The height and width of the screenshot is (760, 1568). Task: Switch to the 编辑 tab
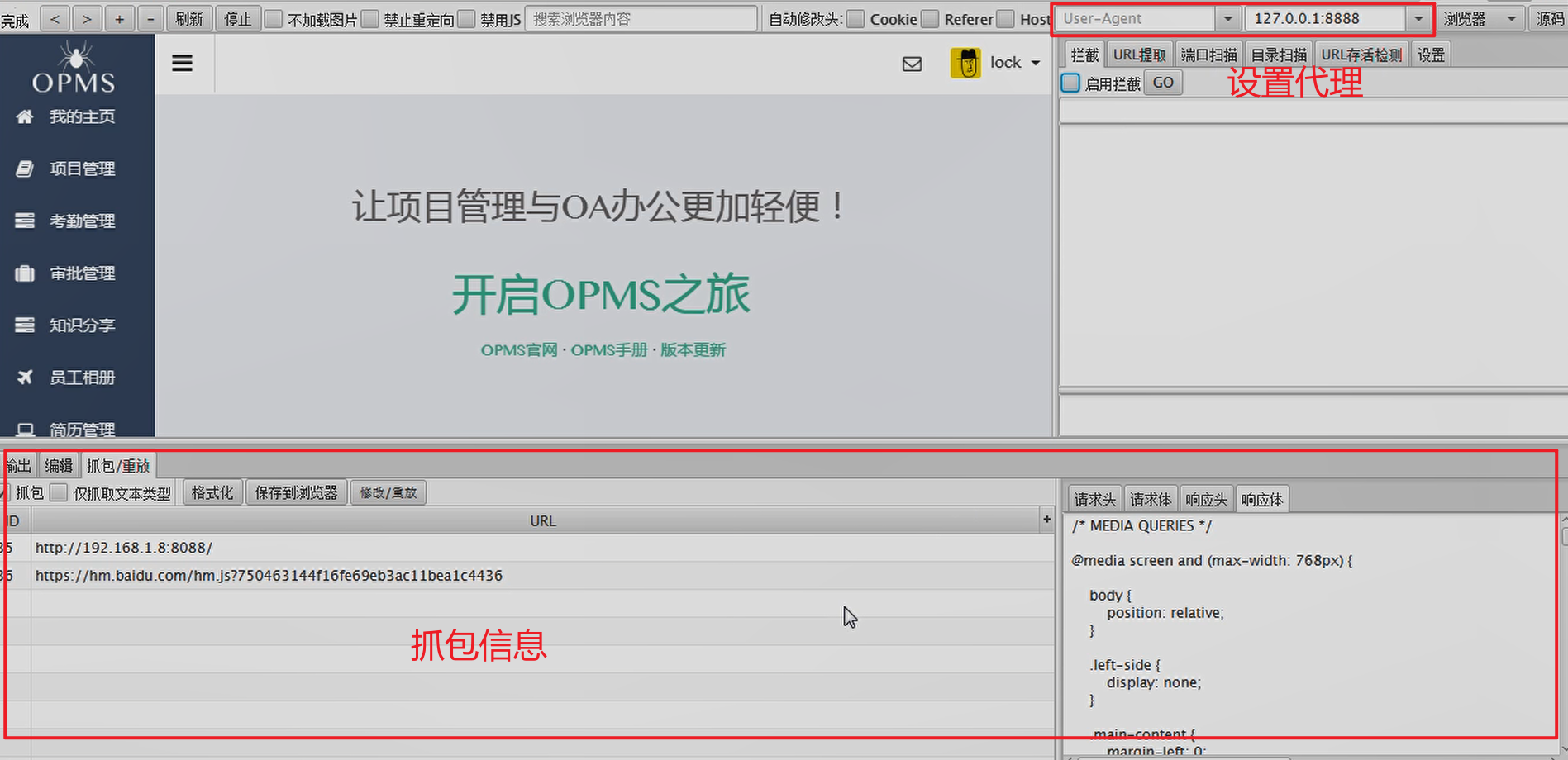coord(59,466)
